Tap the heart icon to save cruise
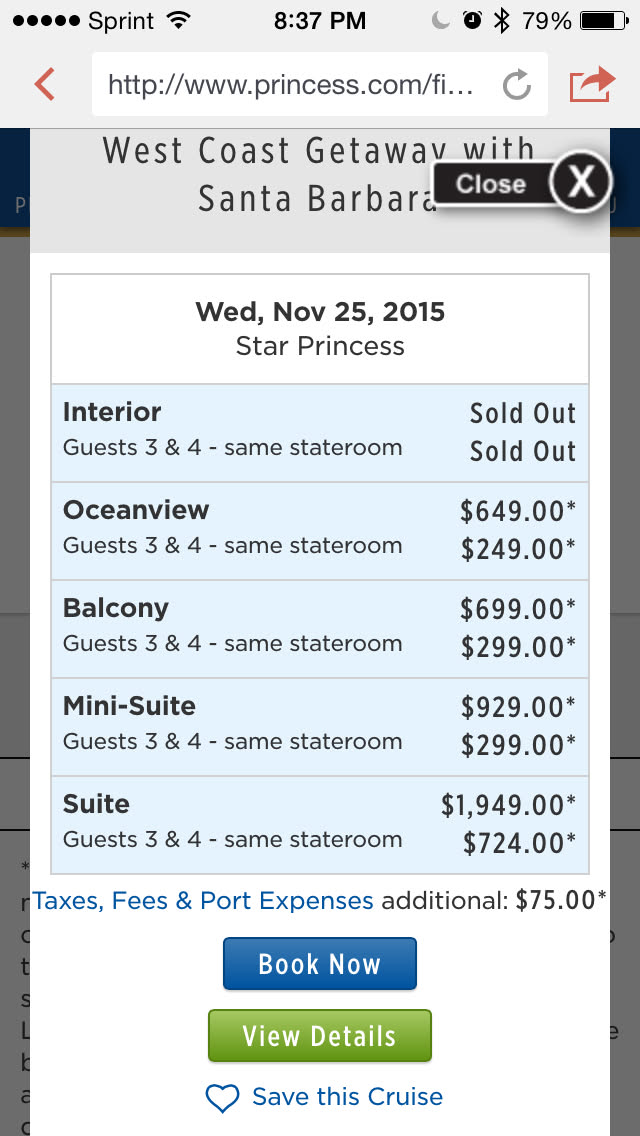640x1136 pixels. (x=222, y=1098)
